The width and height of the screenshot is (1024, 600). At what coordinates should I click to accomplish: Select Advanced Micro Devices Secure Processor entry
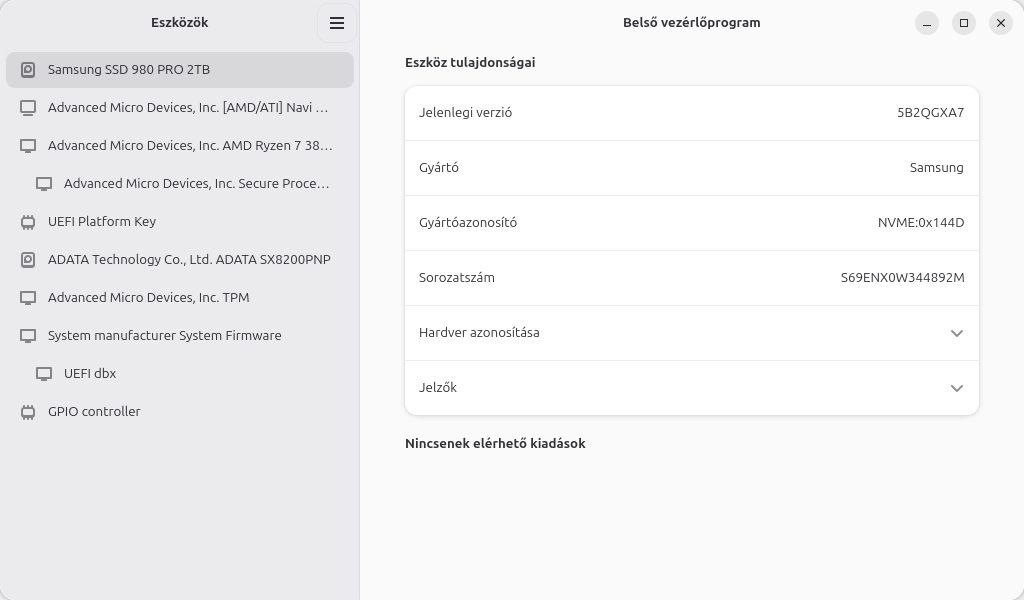pyautogui.click(x=196, y=184)
